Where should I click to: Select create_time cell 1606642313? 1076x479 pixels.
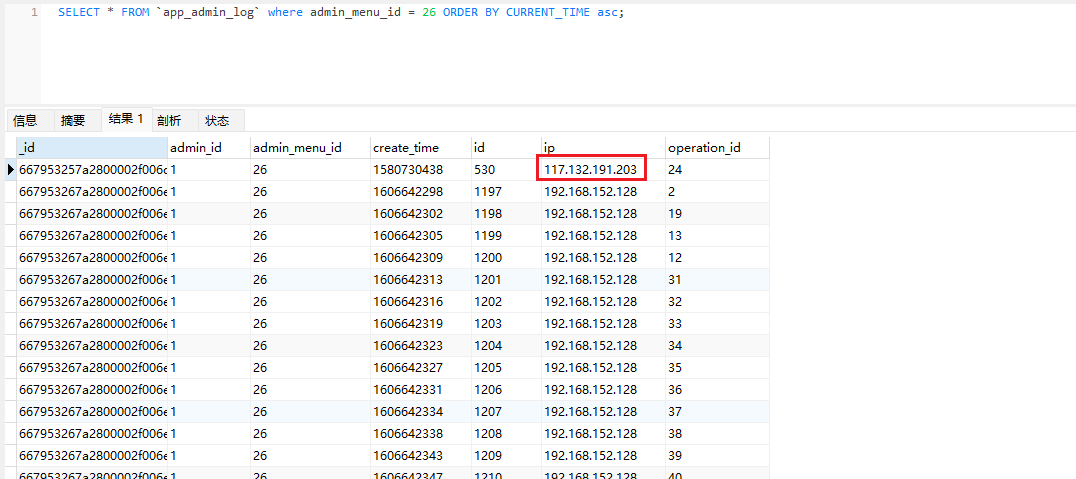point(420,279)
